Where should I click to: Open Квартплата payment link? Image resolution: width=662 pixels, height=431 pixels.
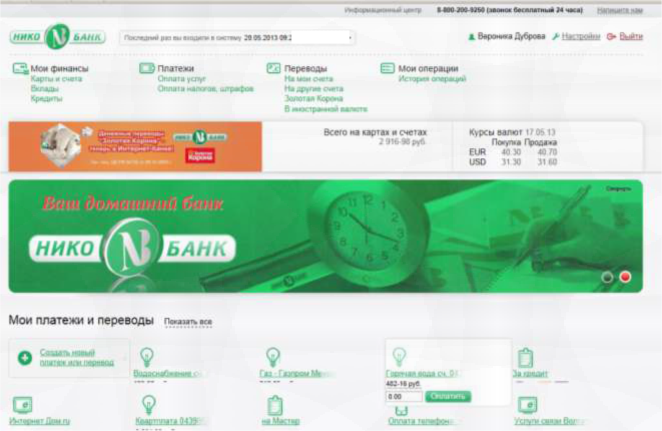point(171,421)
